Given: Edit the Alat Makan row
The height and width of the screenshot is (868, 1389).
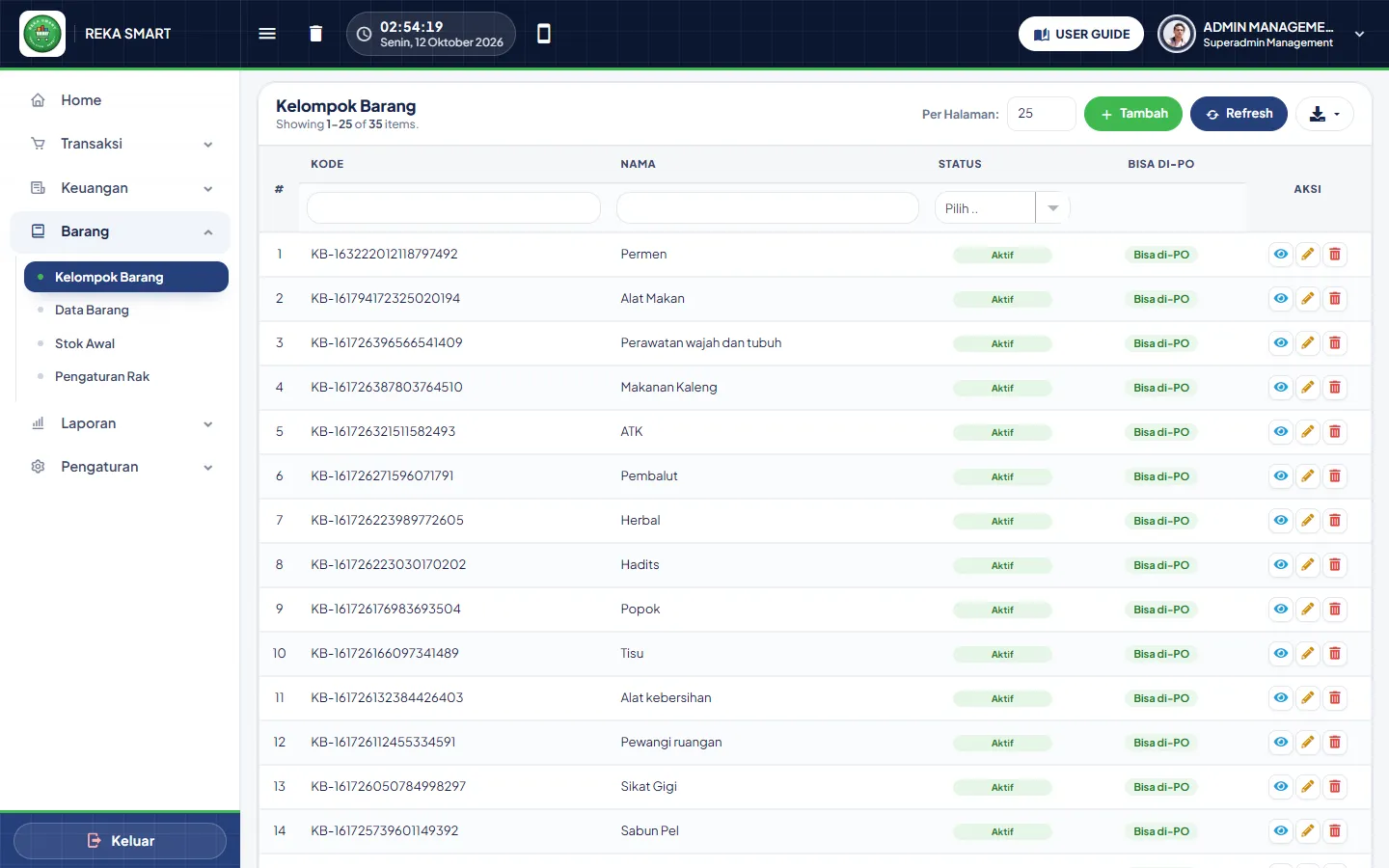Looking at the screenshot, I should pos(1308,299).
